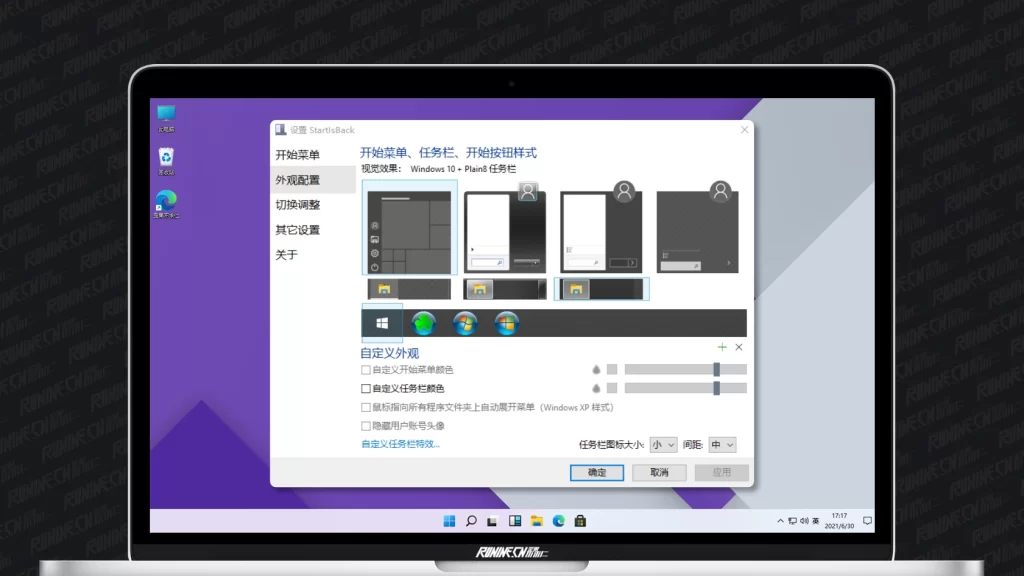Open the Recycle Bin desktop icon
Image resolution: width=1024 pixels, height=576 pixels.
pos(166,159)
